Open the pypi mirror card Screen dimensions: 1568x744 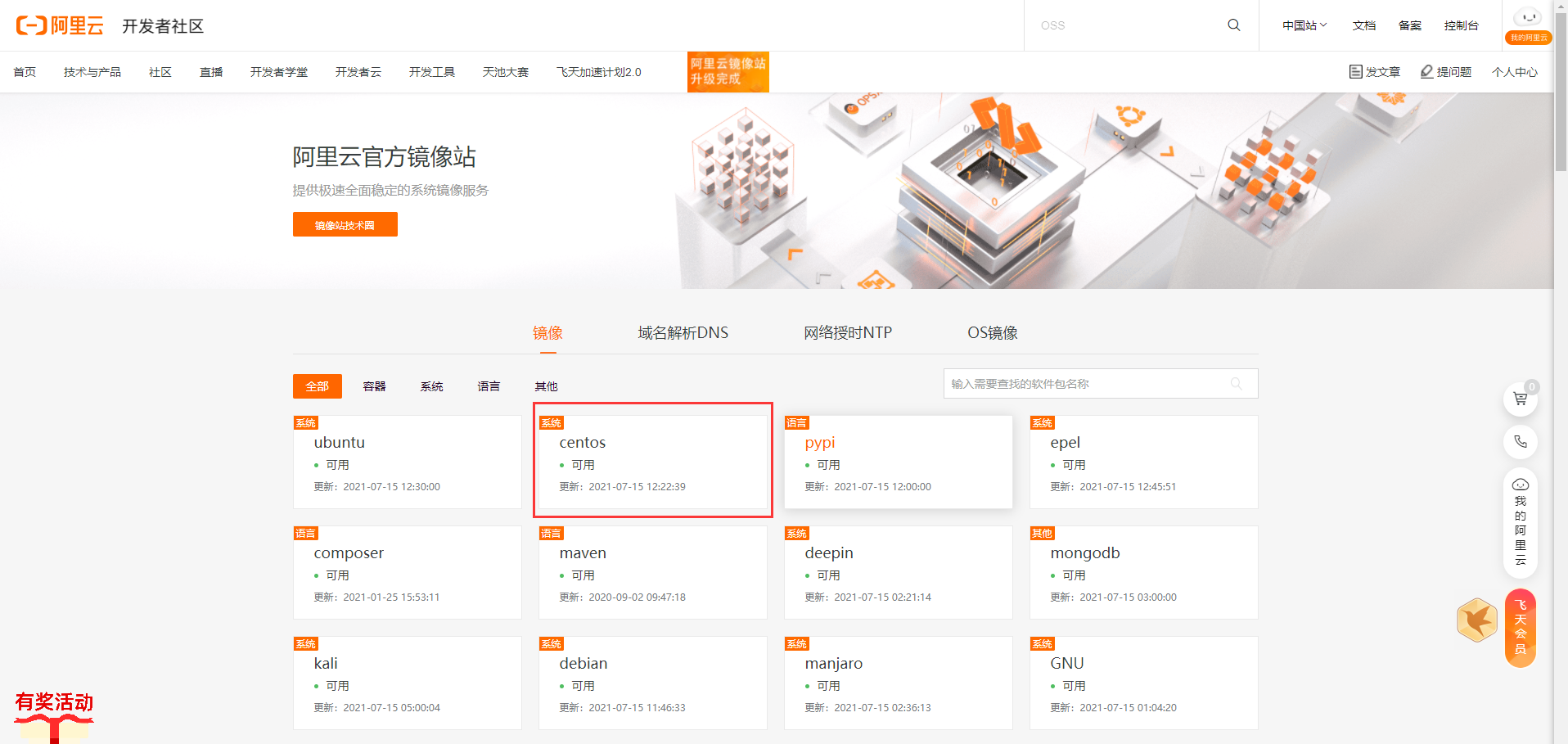coord(899,462)
